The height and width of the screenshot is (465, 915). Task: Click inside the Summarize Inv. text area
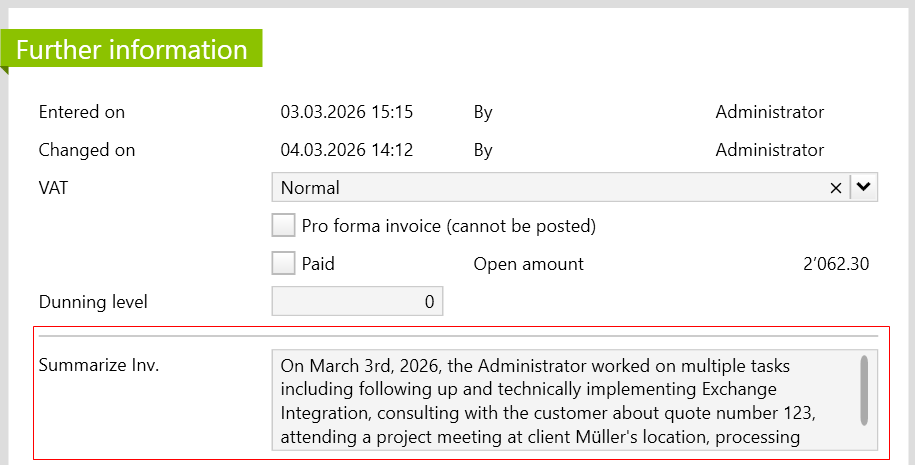[x=560, y=400]
